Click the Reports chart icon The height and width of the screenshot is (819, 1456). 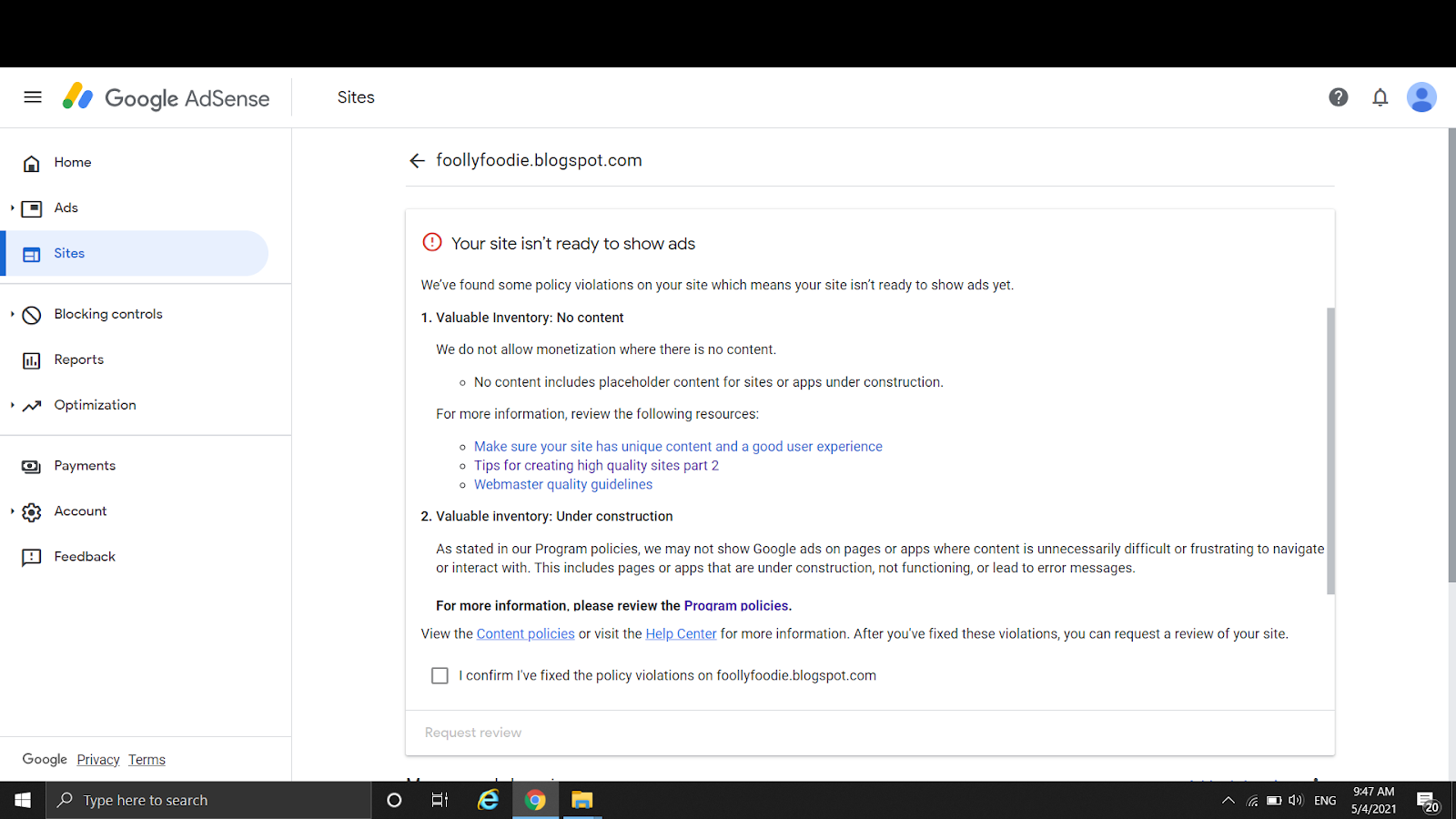(32, 360)
